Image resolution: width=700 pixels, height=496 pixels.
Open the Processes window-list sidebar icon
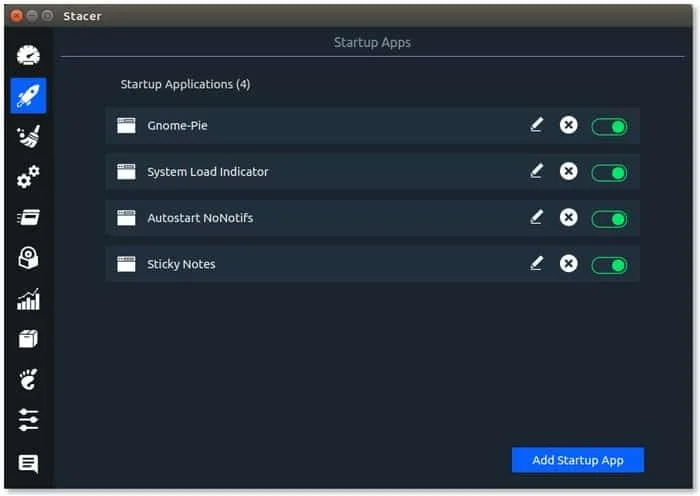(28, 217)
